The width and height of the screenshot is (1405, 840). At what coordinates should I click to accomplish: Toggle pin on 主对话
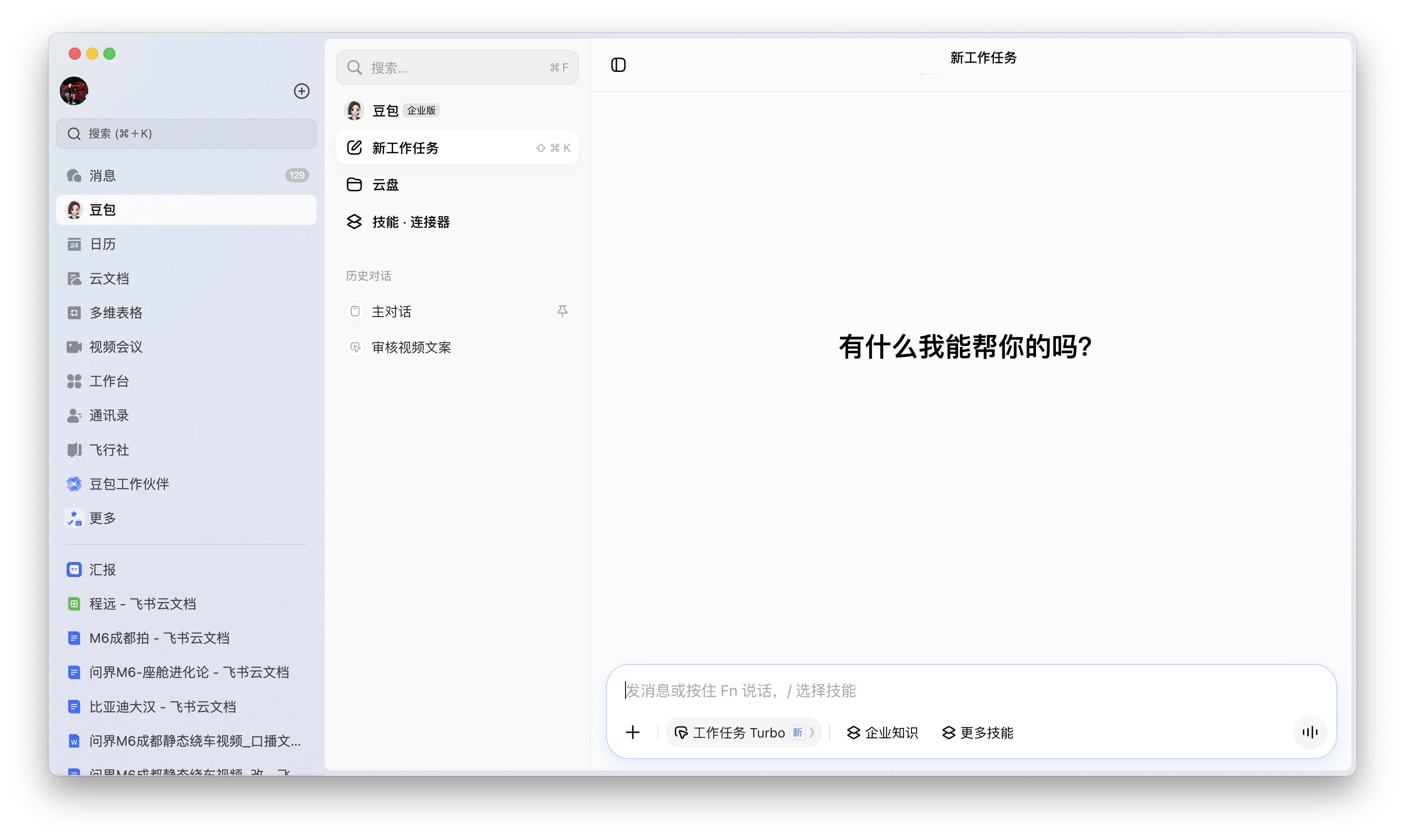(x=562, y=311)
